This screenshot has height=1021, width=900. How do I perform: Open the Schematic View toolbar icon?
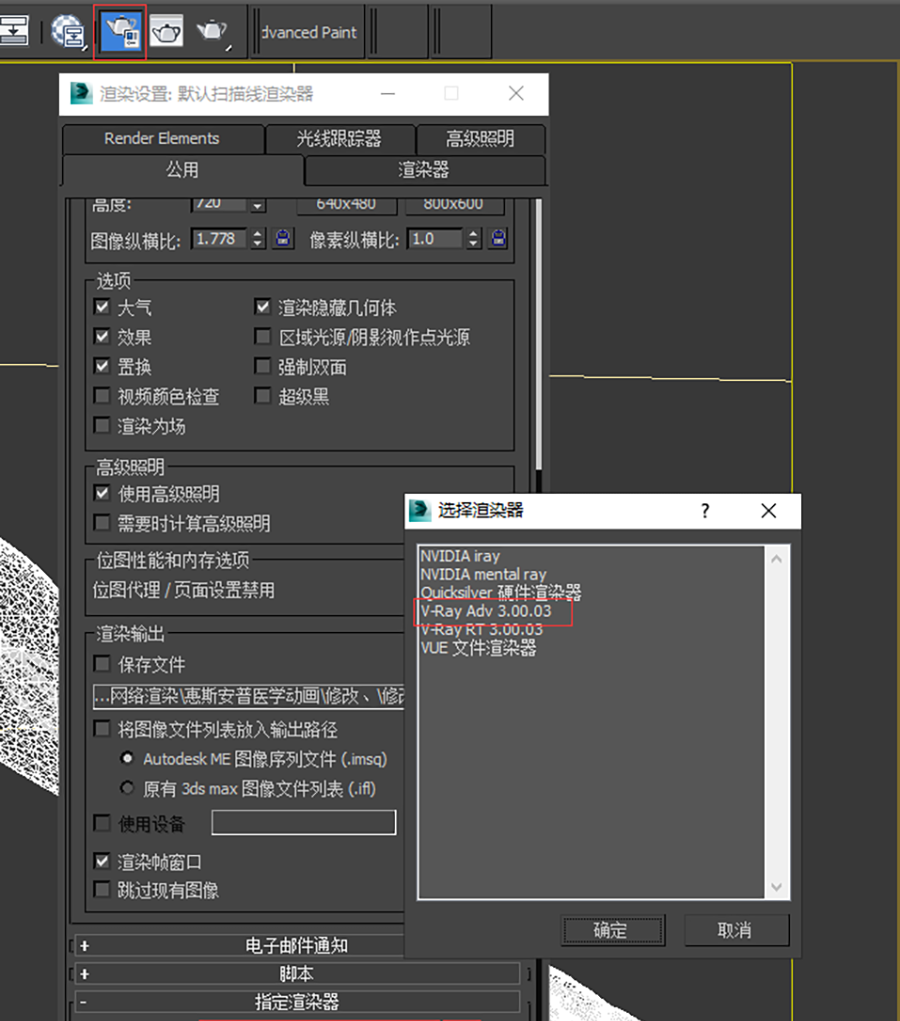[x=14, y=30]
